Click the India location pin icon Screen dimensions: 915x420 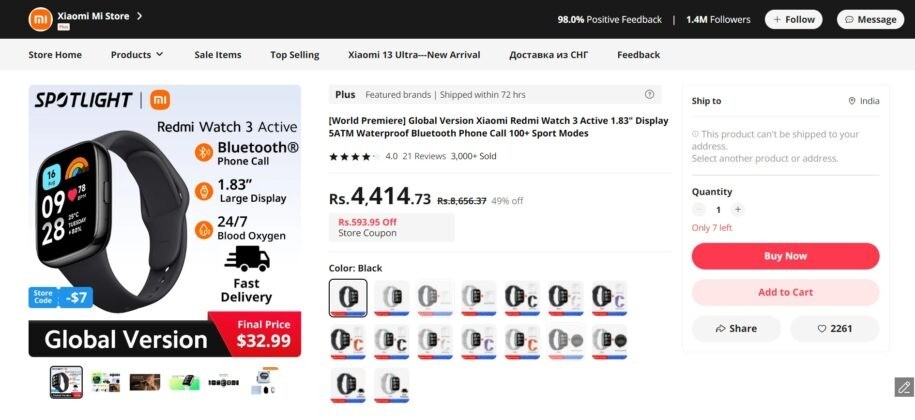(x=852, y=101)
